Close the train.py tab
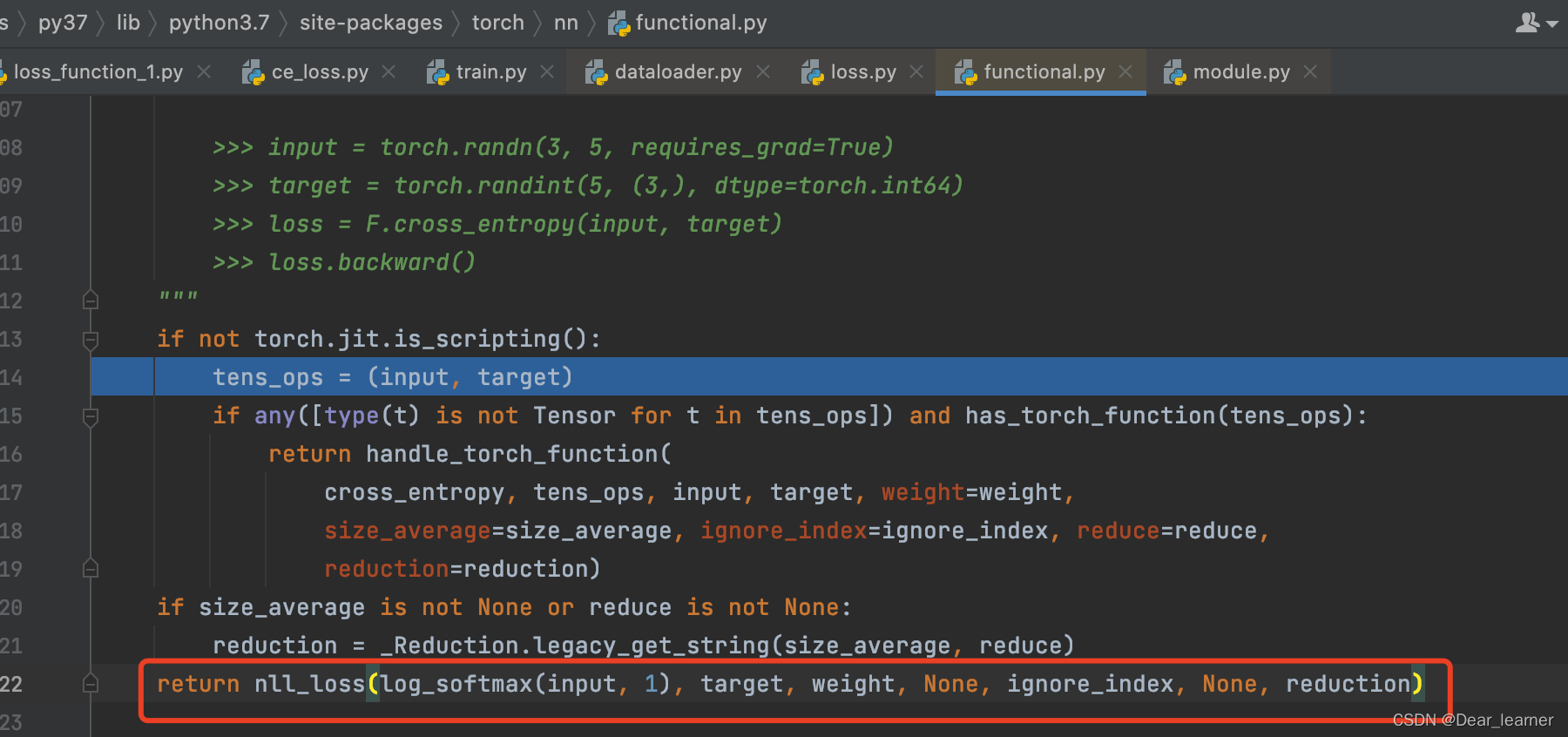This screenshot has height=737, width=1568. (547, 72)
